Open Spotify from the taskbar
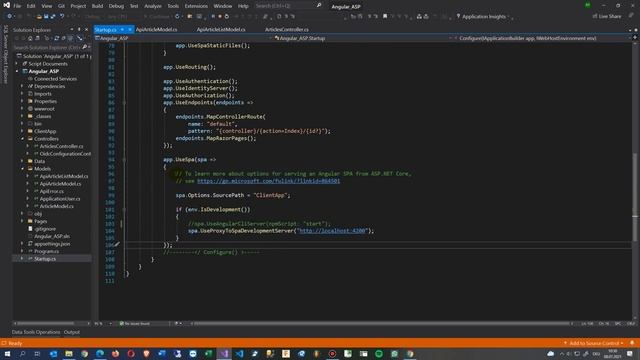Screen dimensions: 640x360 379,354
